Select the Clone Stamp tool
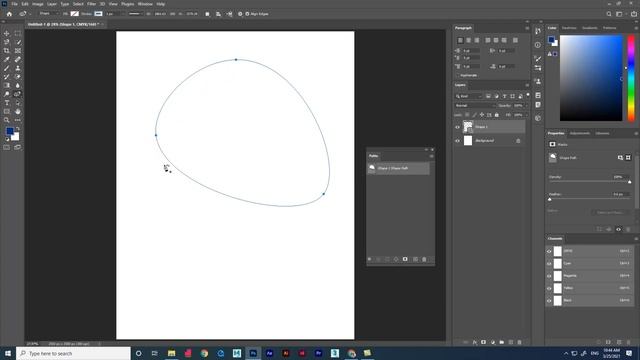This screenshot has width=640, height=360. point(18,68)
